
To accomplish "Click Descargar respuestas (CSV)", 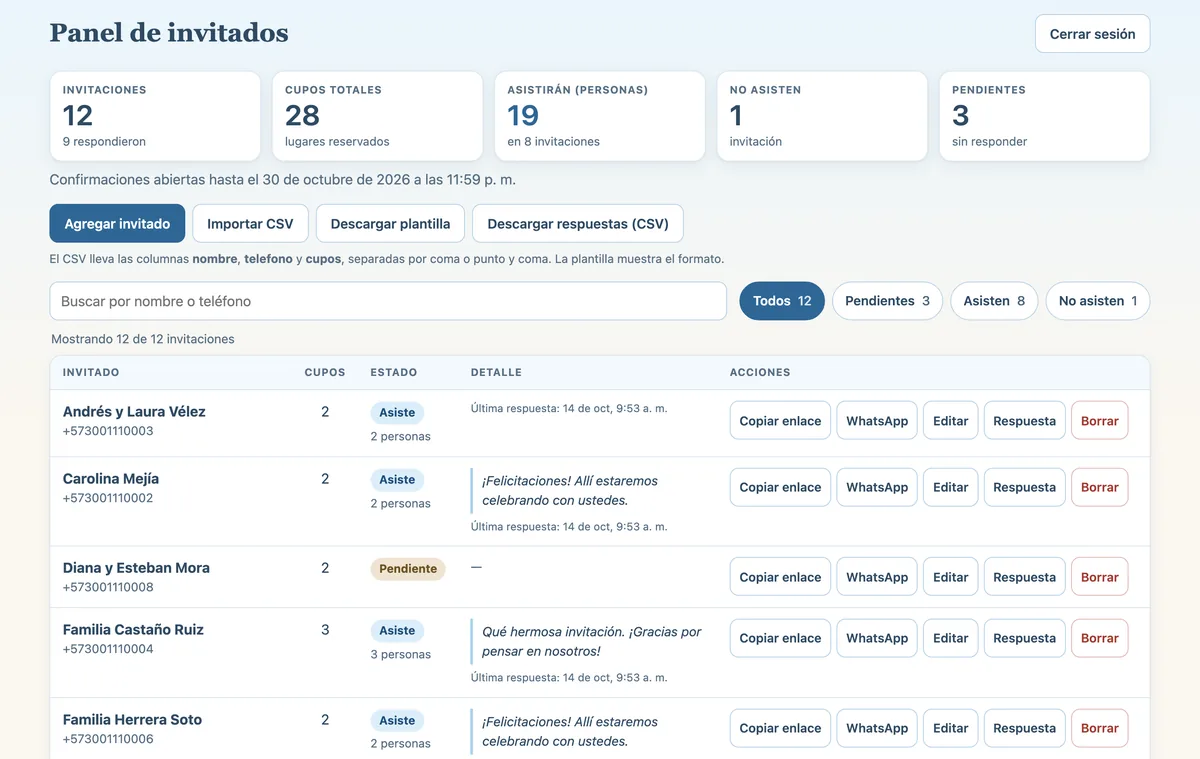I will point(578,224).
